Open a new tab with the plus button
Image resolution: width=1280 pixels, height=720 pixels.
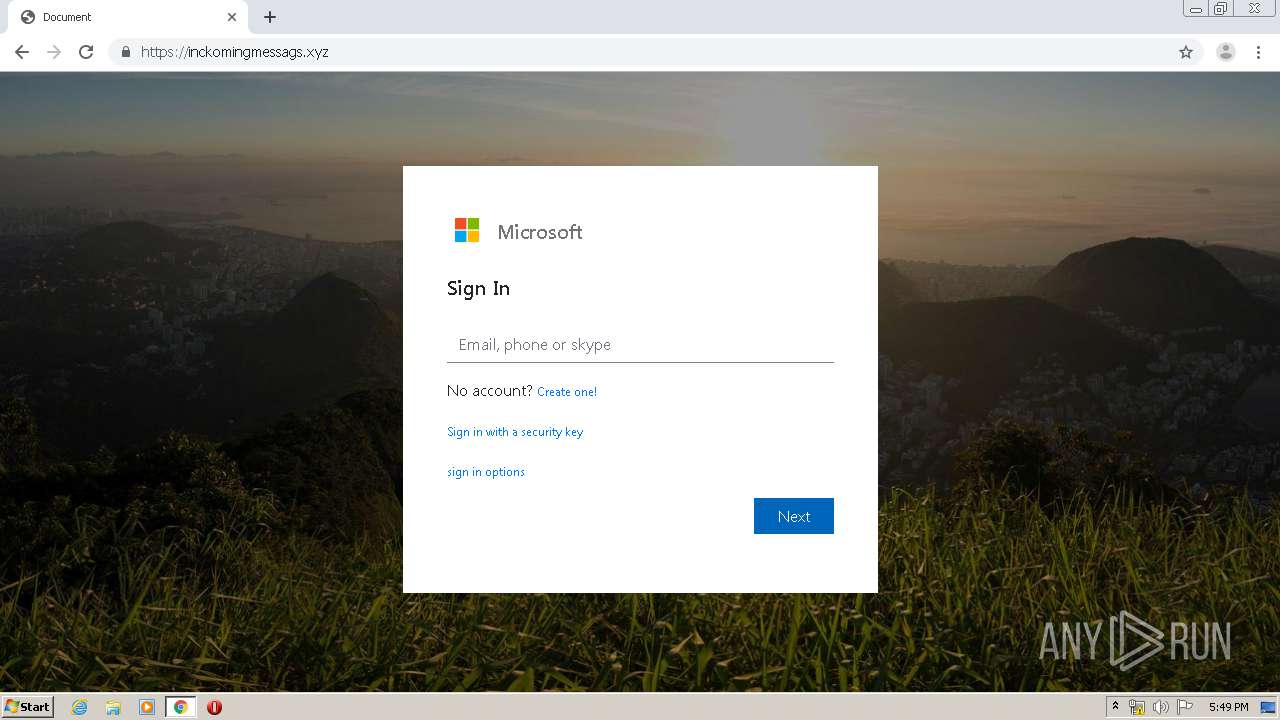[270, 17]
